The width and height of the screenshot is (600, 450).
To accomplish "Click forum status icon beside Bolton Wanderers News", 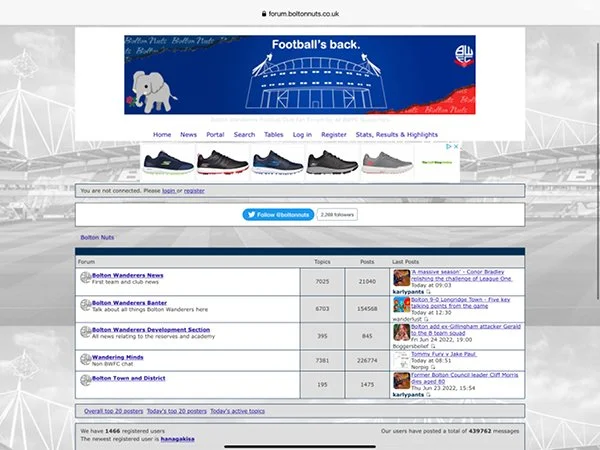I will pos(85,277).
